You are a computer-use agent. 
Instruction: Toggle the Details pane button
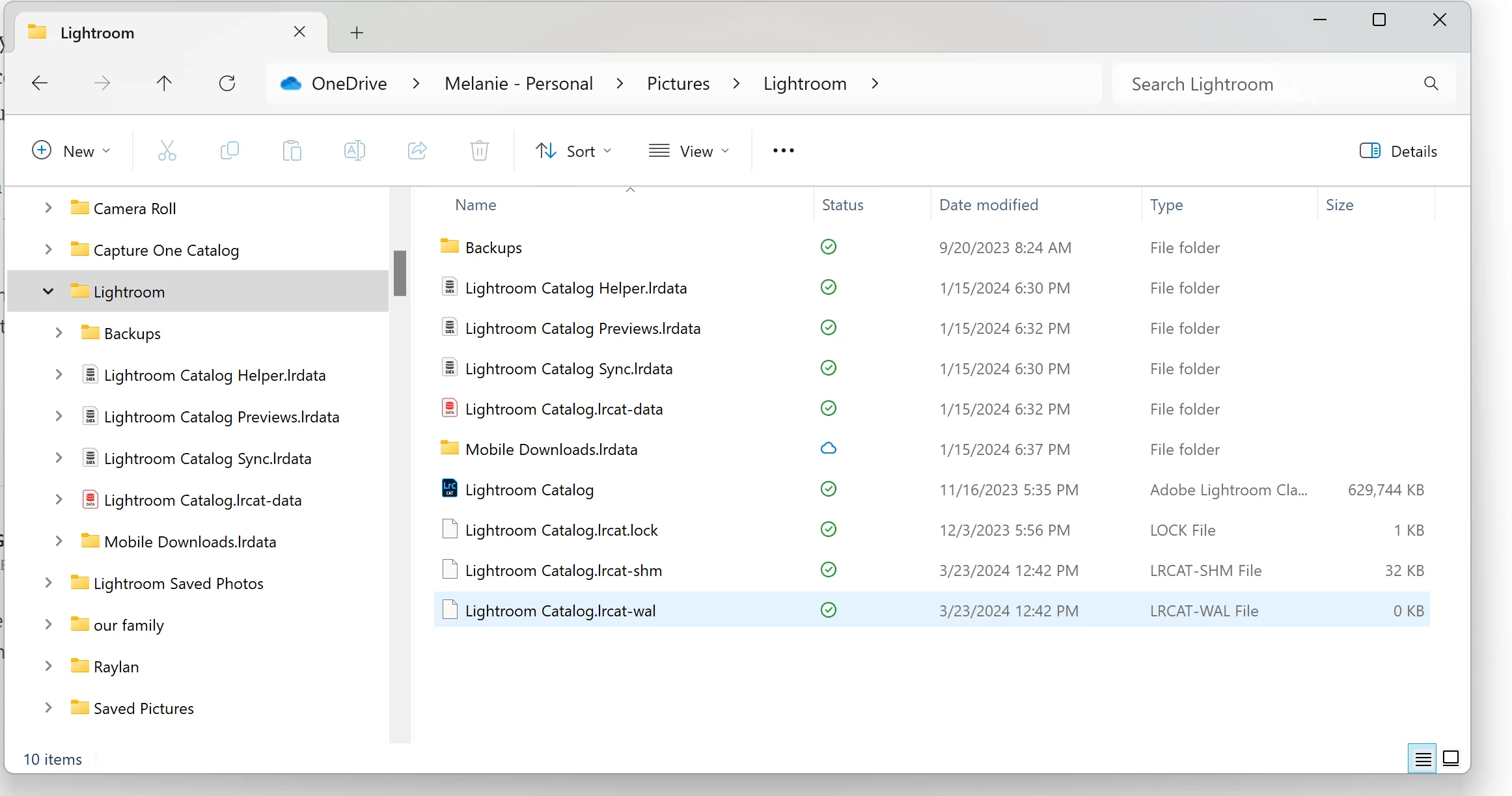(x=1398, y=151)
